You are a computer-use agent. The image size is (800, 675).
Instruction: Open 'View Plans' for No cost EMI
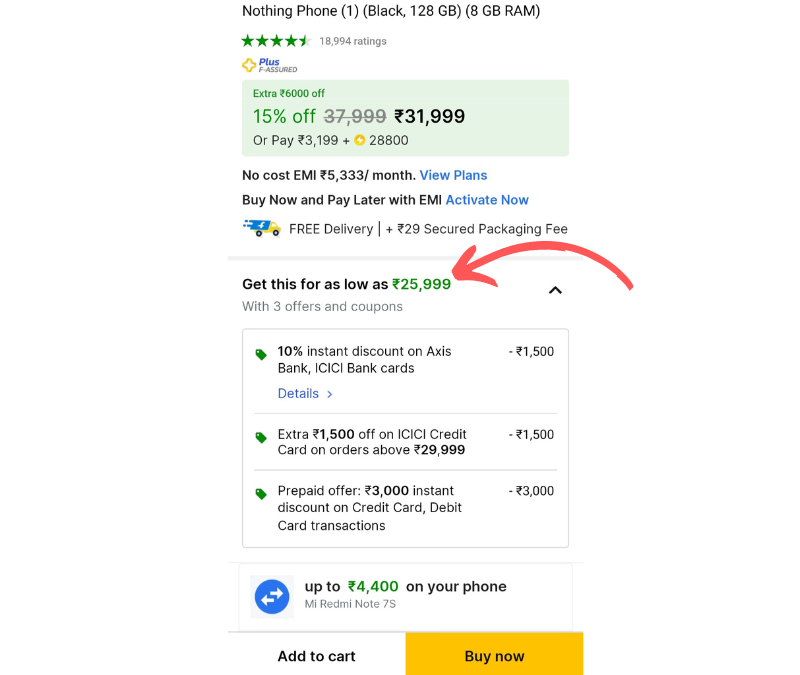(453, 175)
